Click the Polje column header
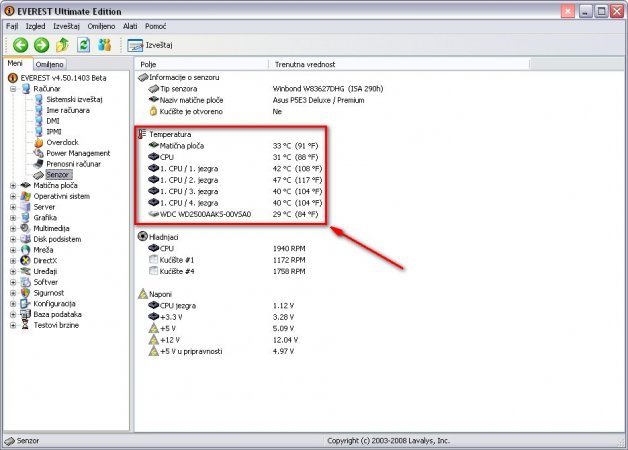Image resolution: width=628 pixels, height=450 pixels. pyautogui.click(x=202, y=64)
